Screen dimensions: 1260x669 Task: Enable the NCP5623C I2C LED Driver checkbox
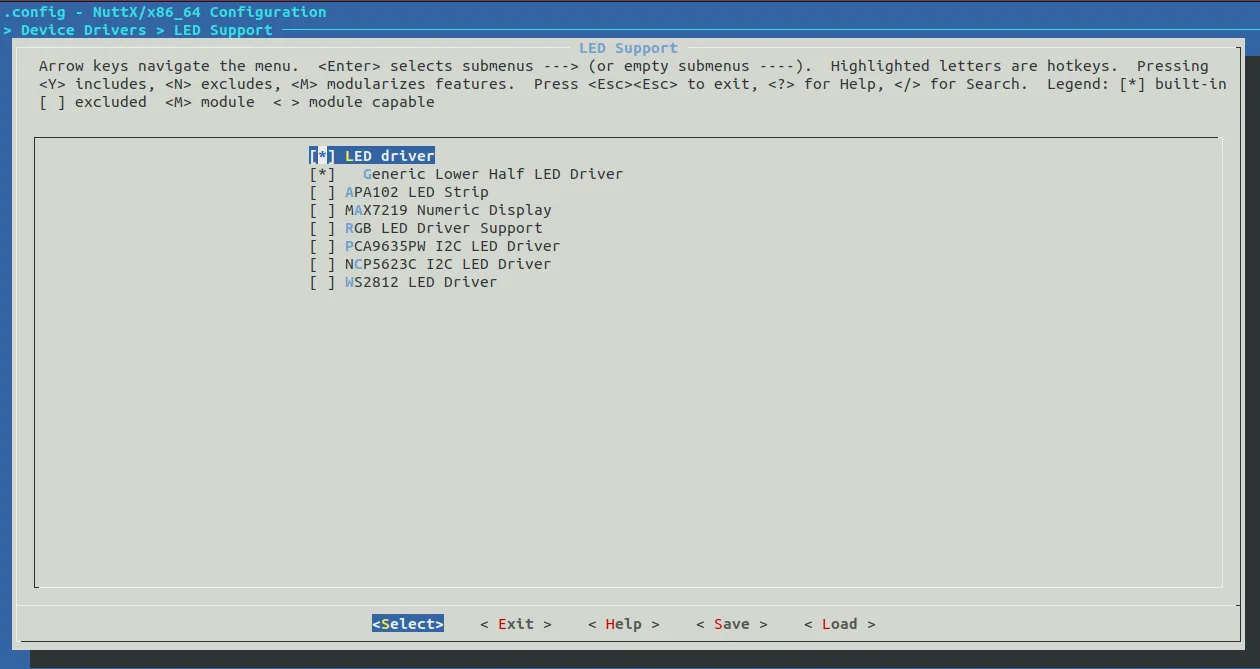(x=322, y=264)
